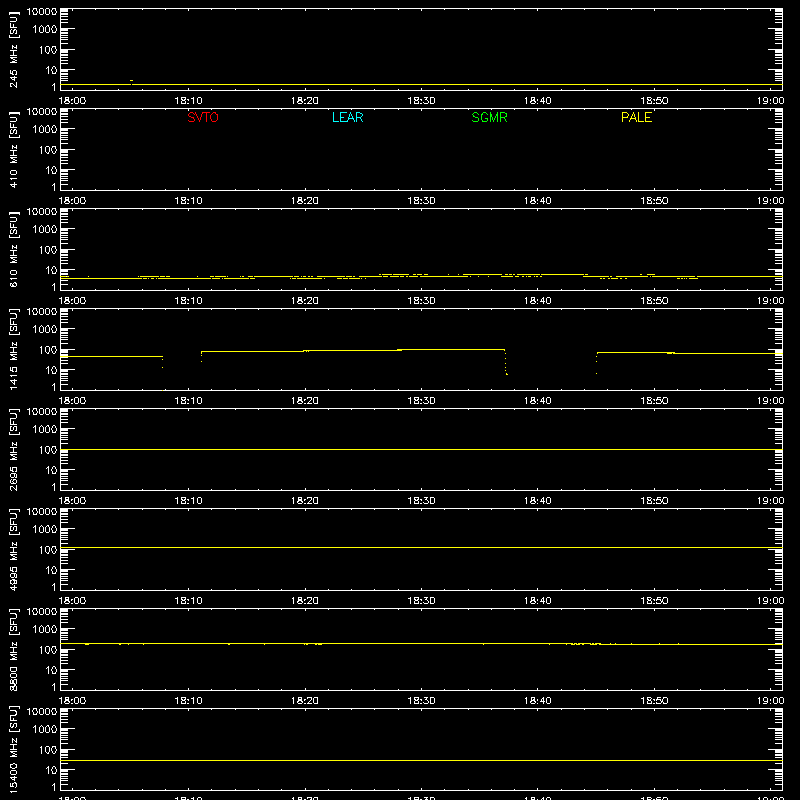Click the 18:50 tick under 2695 MHz panel
800x800 pixels.
[654, 501]
